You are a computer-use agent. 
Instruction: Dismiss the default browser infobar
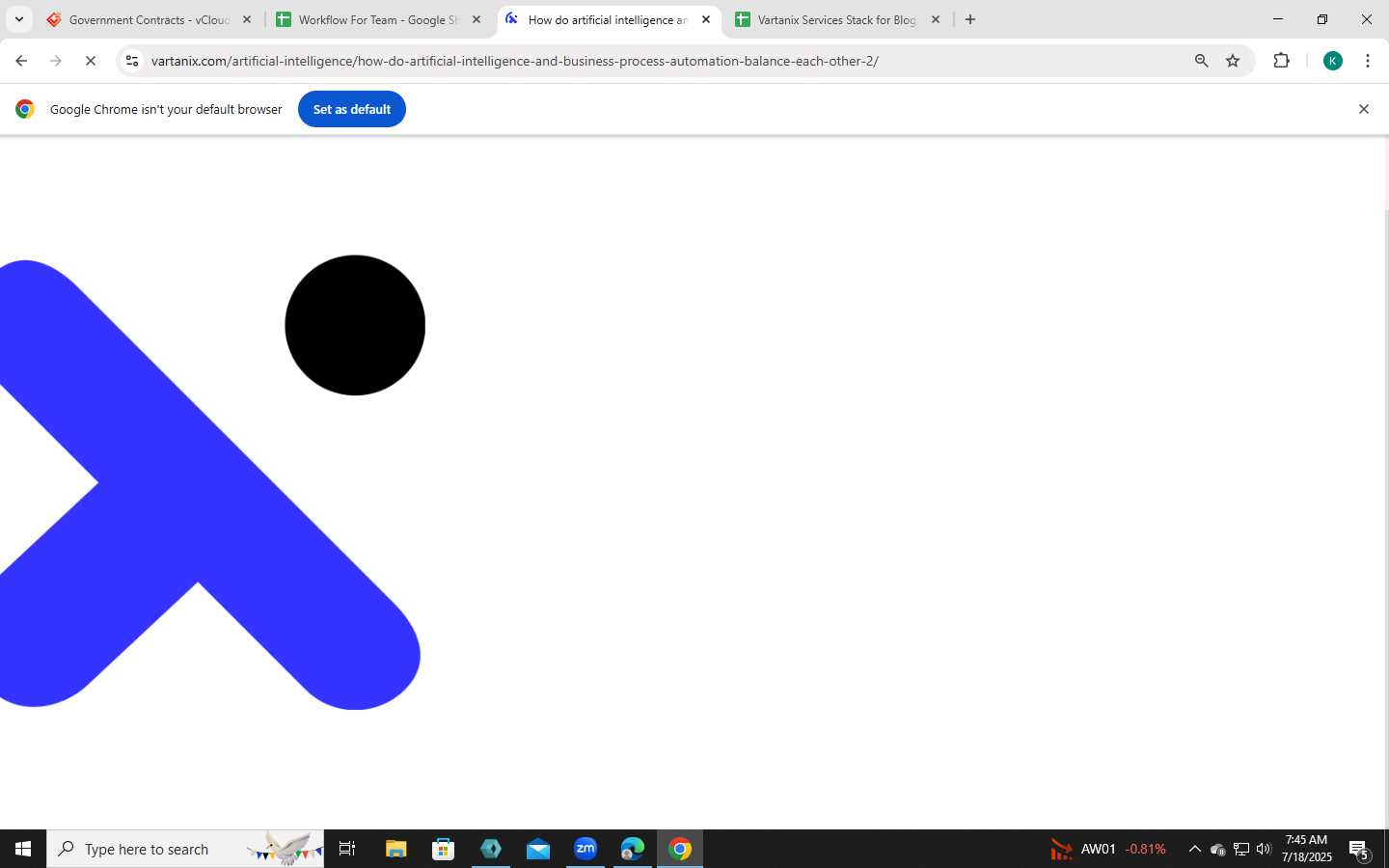(1364, 109)
